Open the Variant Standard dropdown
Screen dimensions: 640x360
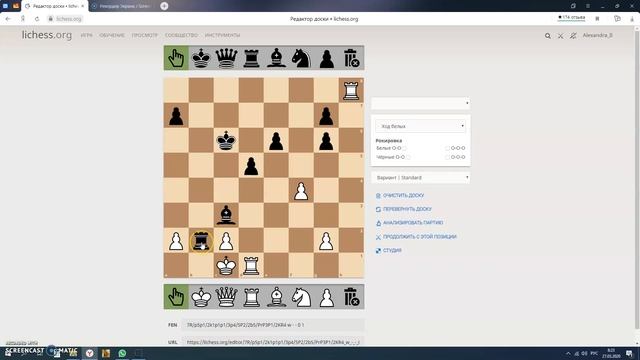420,178
